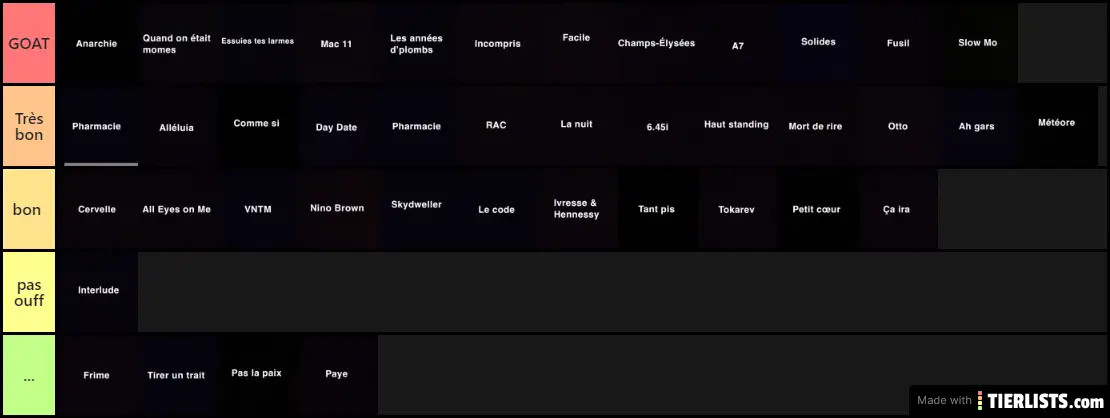Screen dimensions: 1110x418
Task: Click the yellow pas ouff tier label
Action: click(28, 291)
